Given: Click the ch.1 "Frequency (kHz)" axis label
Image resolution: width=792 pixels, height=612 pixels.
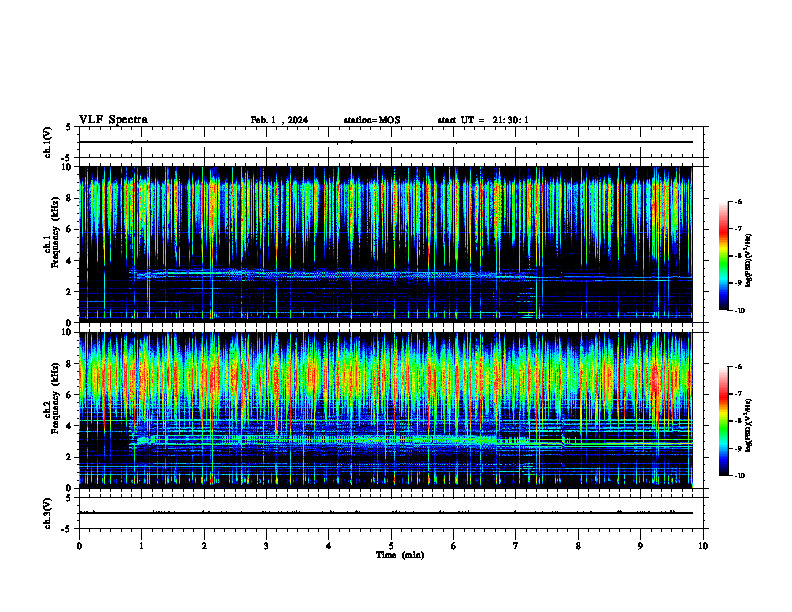Looking at the screenshot, I should 55,232.
